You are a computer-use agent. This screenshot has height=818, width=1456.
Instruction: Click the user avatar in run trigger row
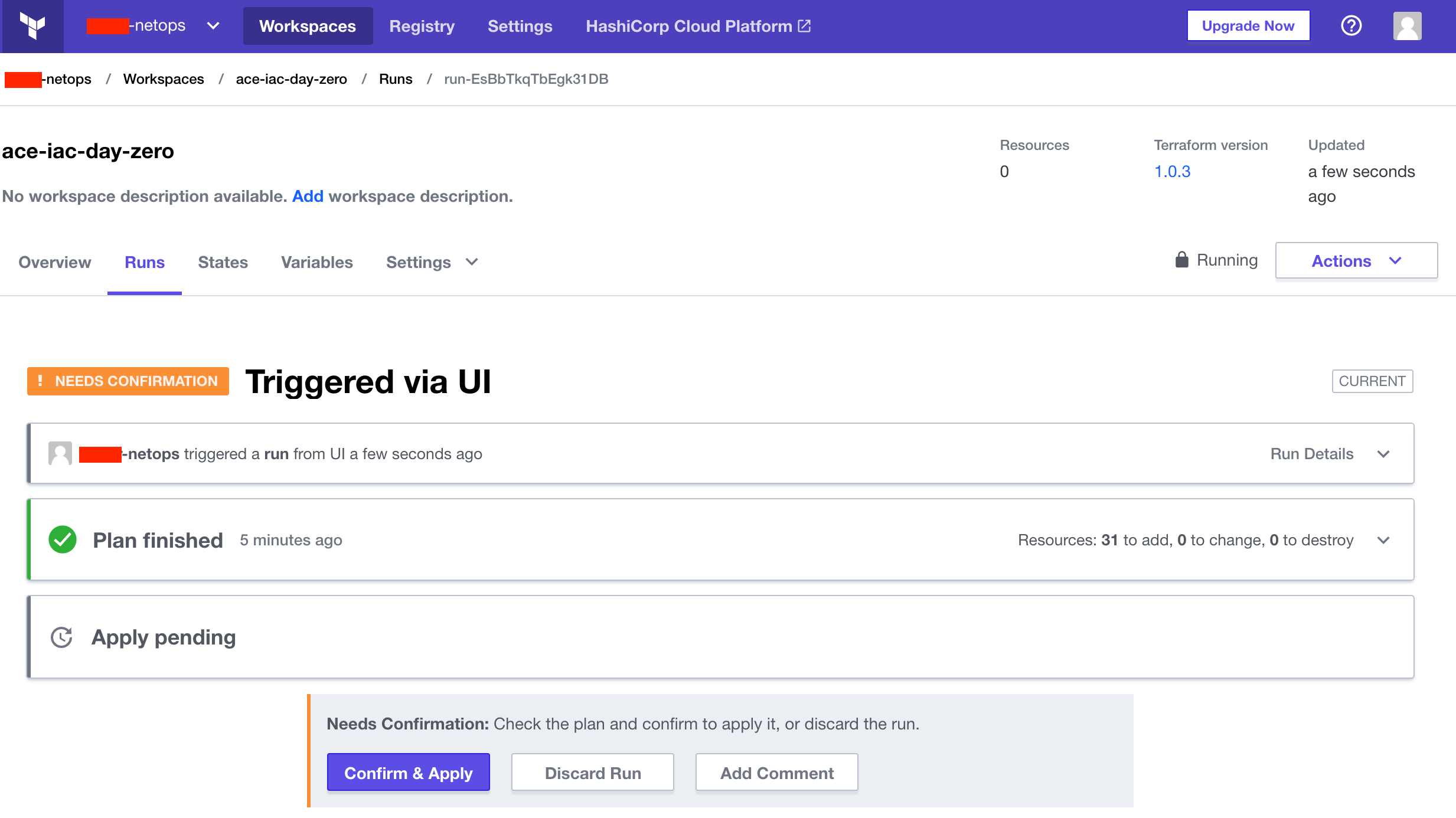60,453
